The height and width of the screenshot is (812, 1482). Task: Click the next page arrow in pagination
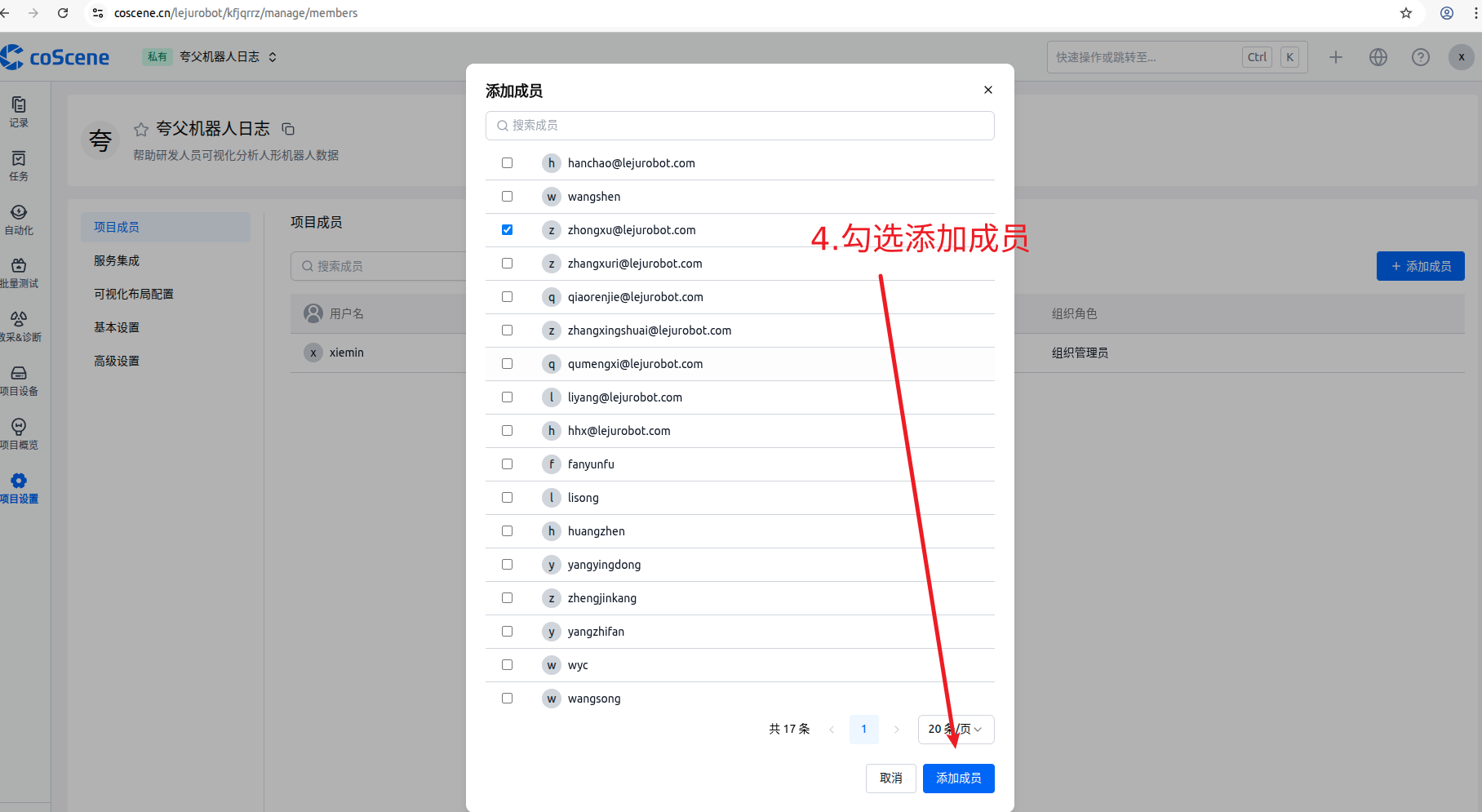pyautogui.click(x=896, y=729)
